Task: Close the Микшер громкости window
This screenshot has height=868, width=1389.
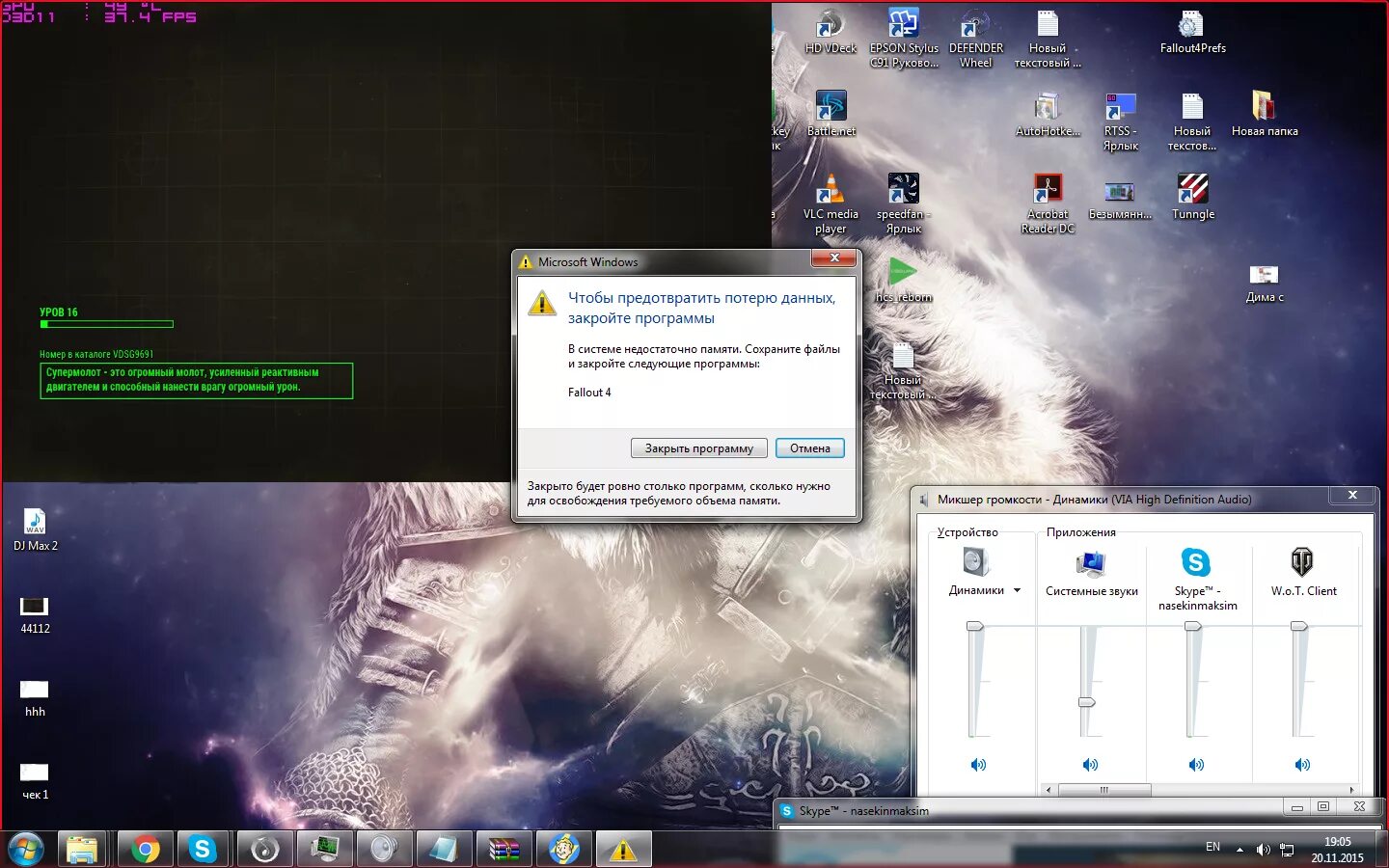Action: (1352, 495)
